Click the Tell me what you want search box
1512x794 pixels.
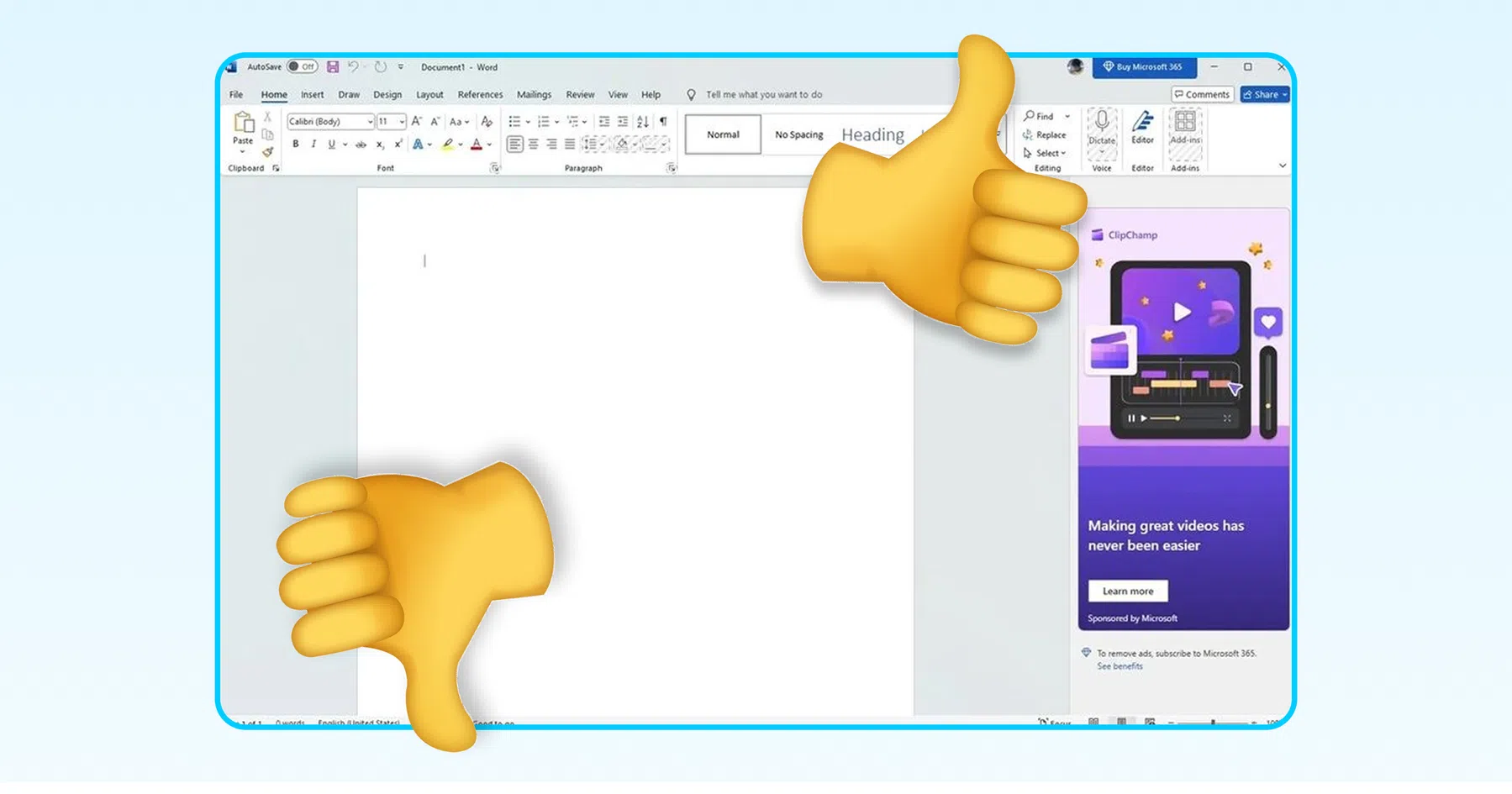pos(763,95)
